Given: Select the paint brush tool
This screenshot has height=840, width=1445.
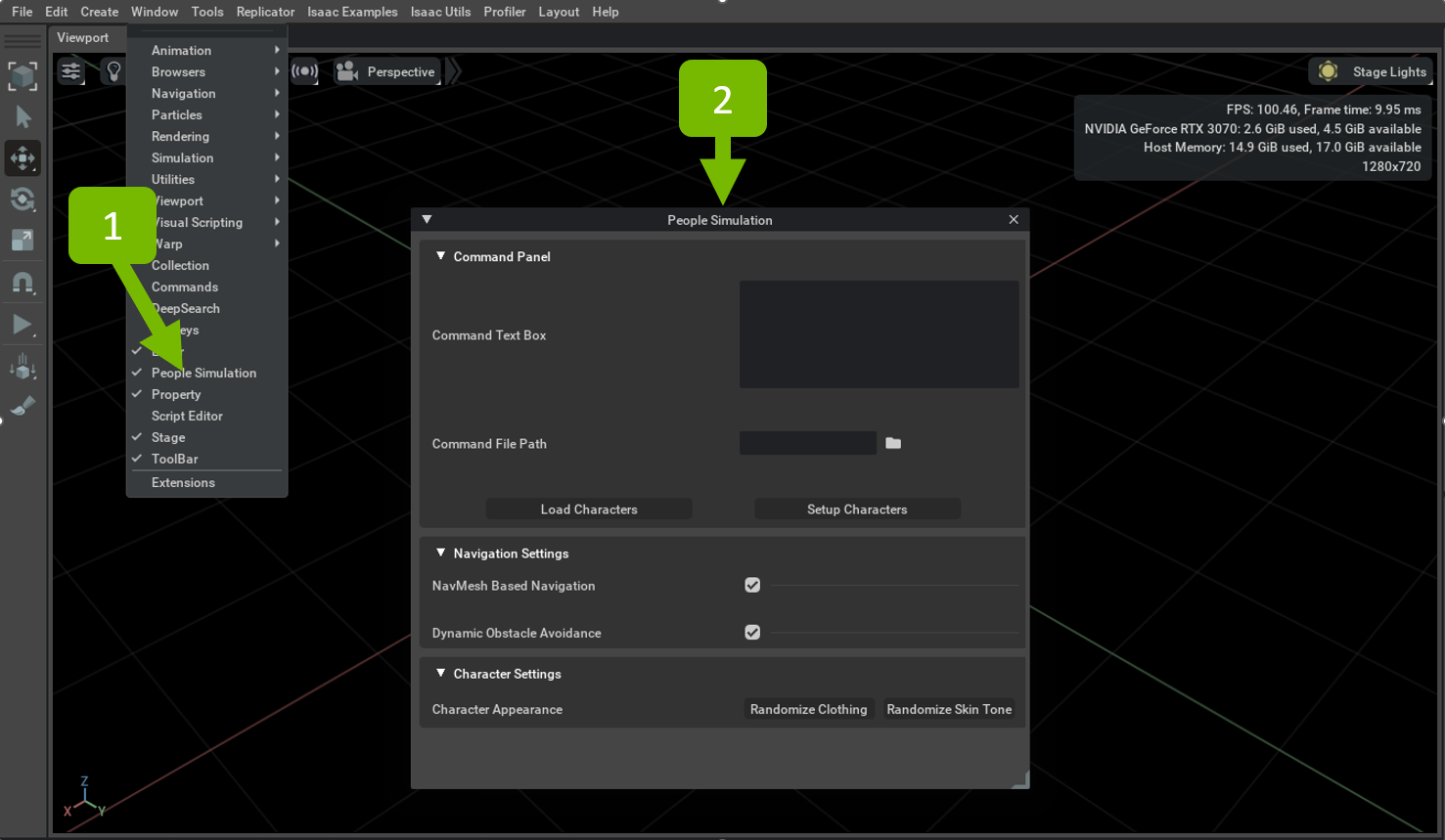Looking at the screenshot, I should [23, 405].
